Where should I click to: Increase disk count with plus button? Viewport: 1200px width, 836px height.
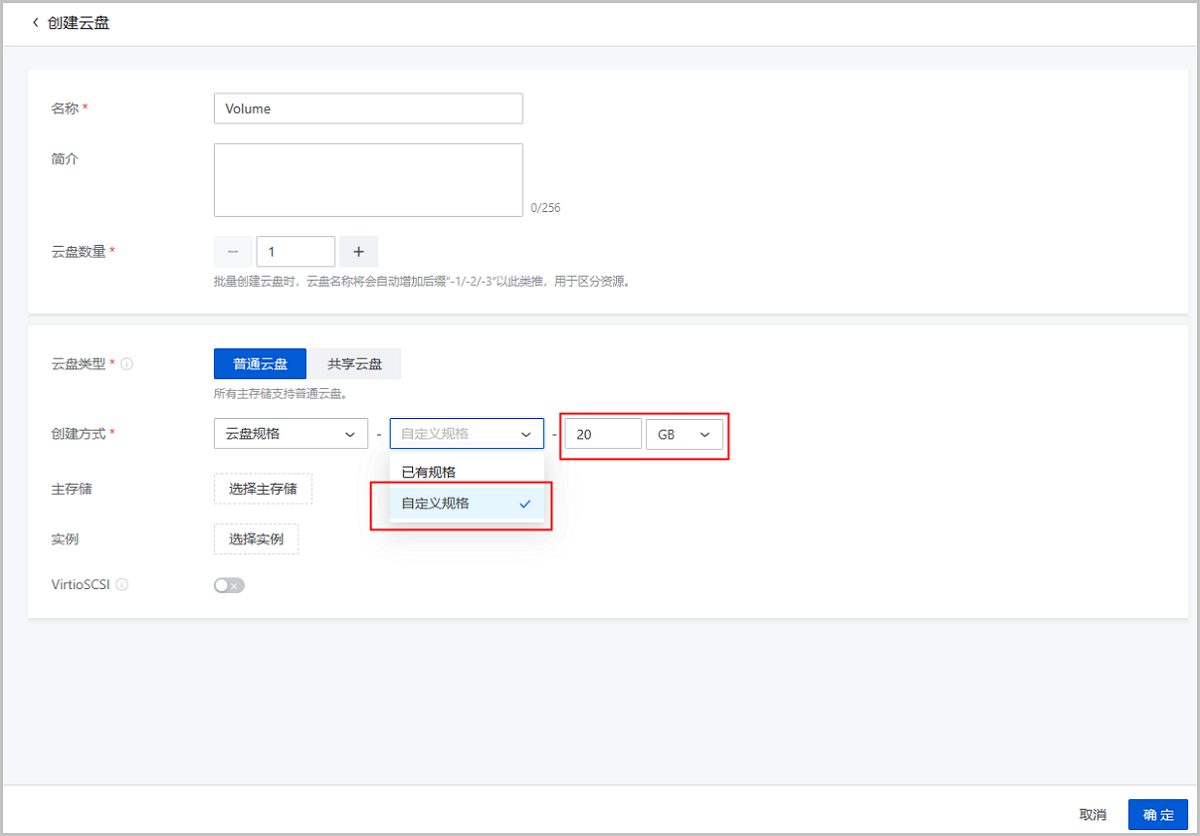359,252
